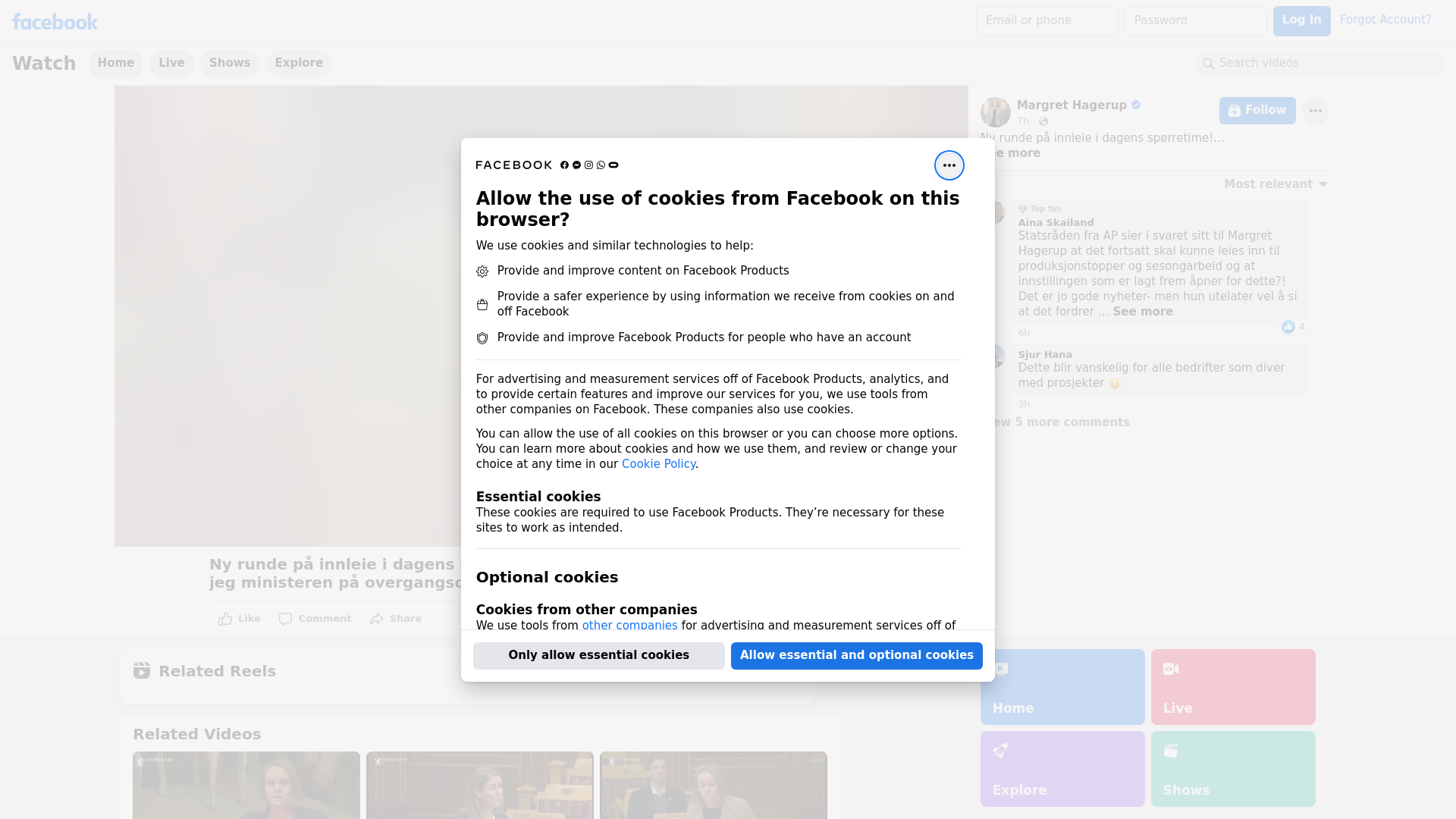
Task: Open the green Shows card
Action: tap(1233, 769)
